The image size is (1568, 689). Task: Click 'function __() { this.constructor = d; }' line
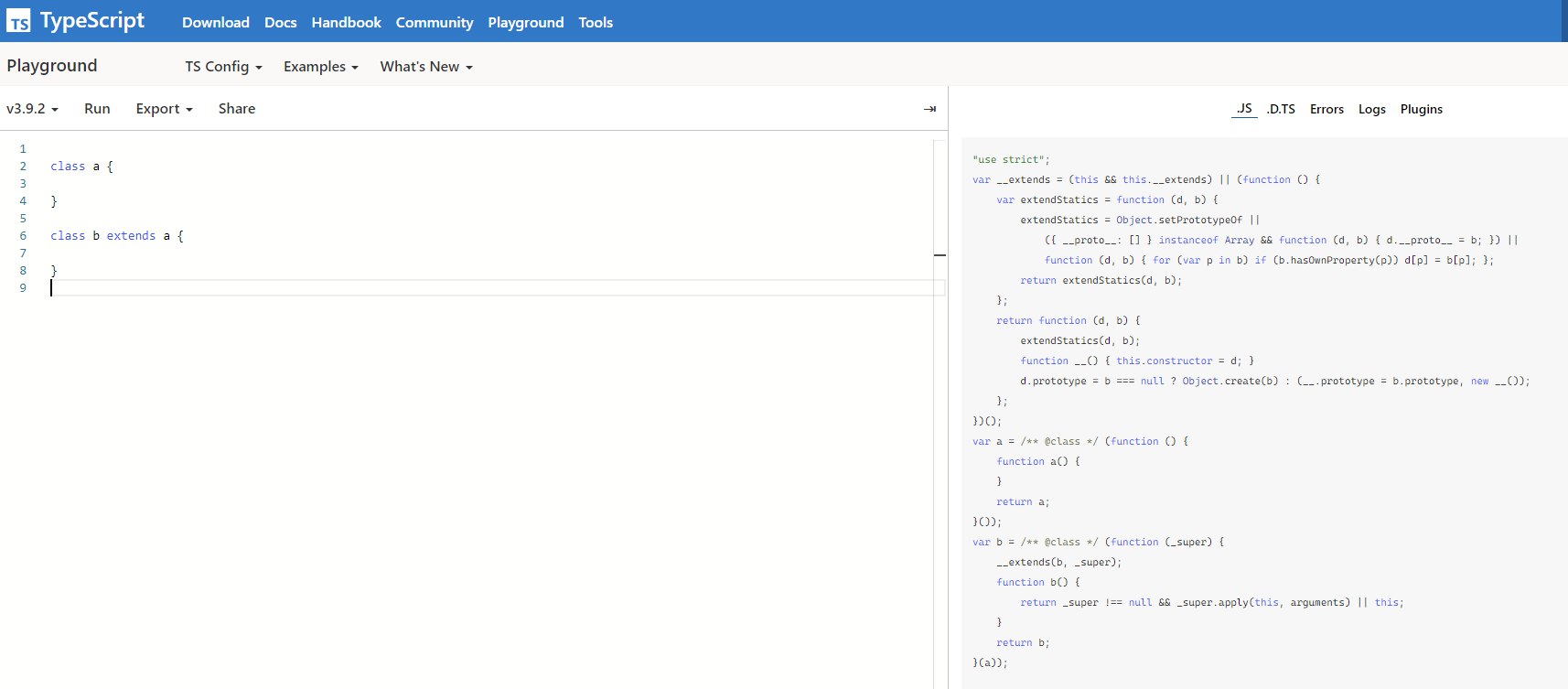click(x=1137, y=361)
